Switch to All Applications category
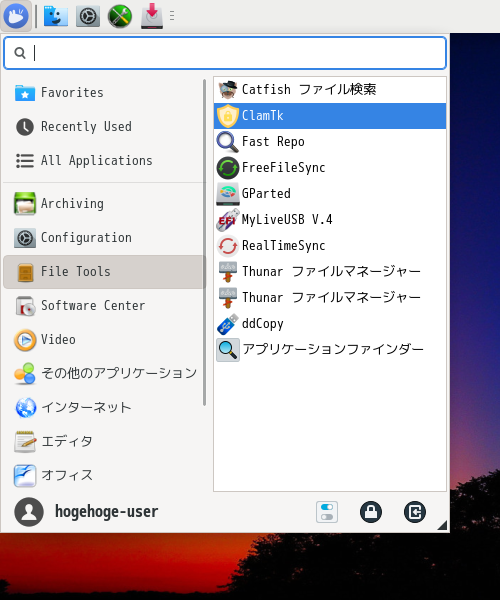The width and height of the screenshot is (500, 600). 103,161
